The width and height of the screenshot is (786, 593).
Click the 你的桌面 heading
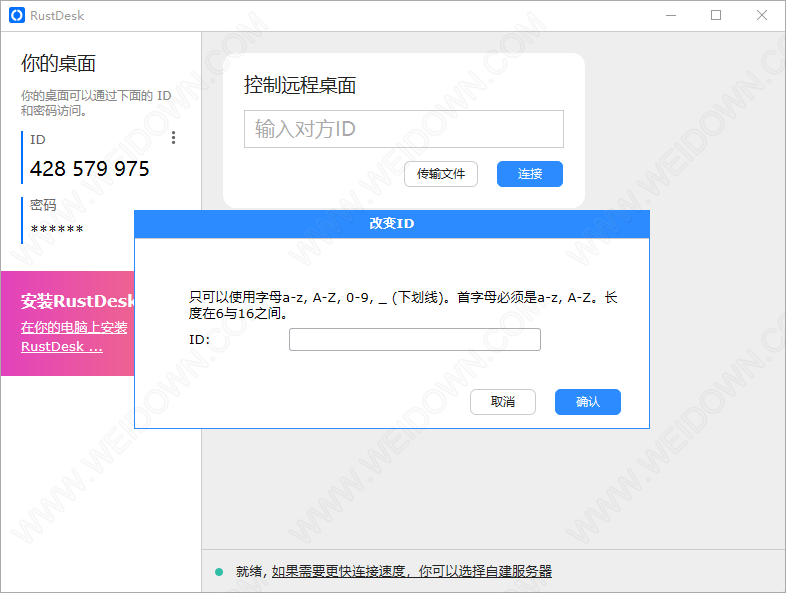pos(58,63)
